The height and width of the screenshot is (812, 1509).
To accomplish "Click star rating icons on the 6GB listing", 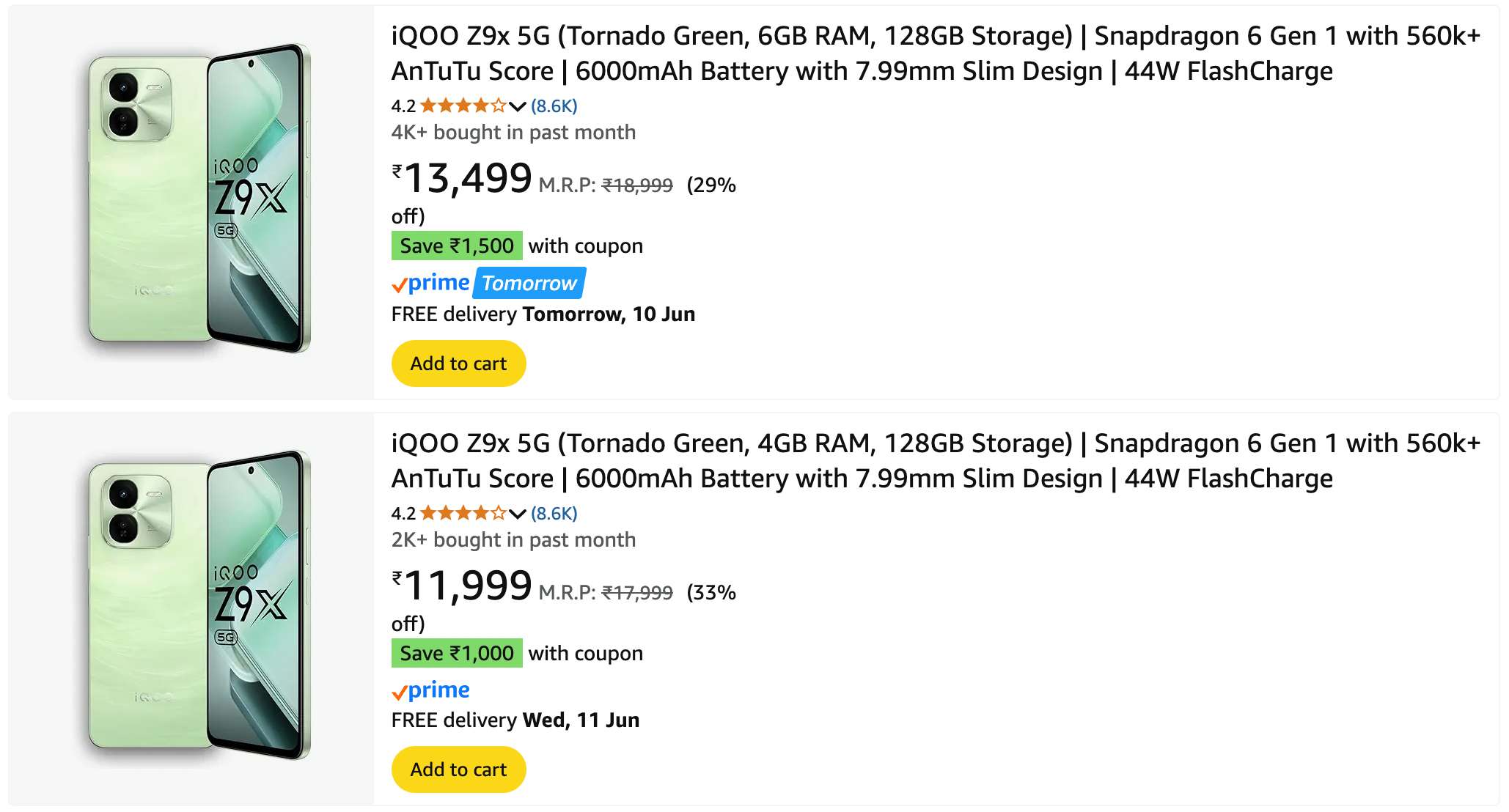I will [x=463, y=106].
